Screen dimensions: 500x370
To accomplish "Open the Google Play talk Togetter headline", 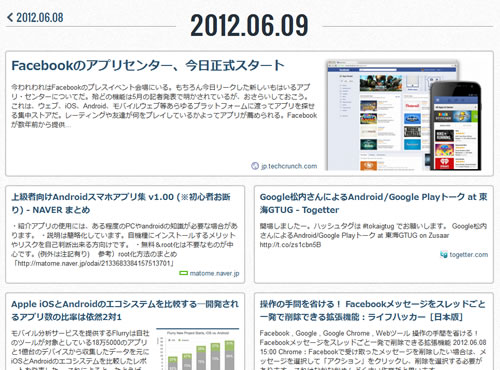I will [373, 203].
